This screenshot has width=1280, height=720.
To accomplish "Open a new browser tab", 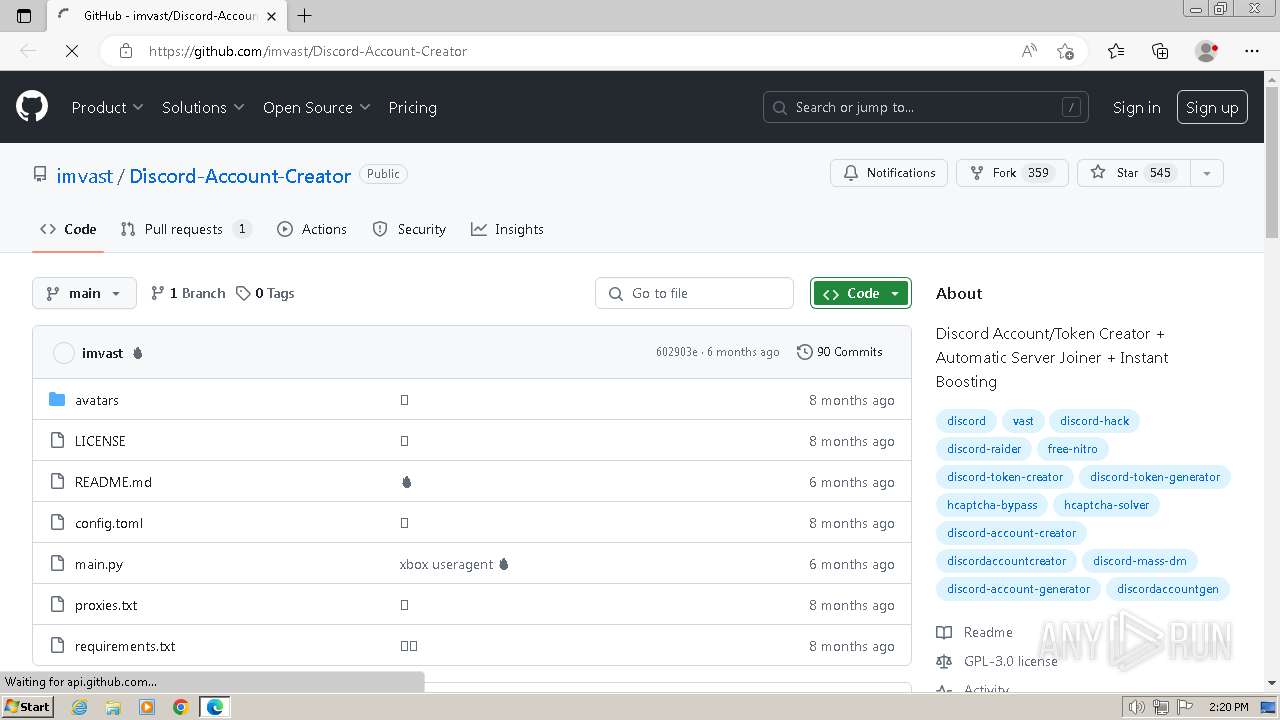I will [305, 15].
